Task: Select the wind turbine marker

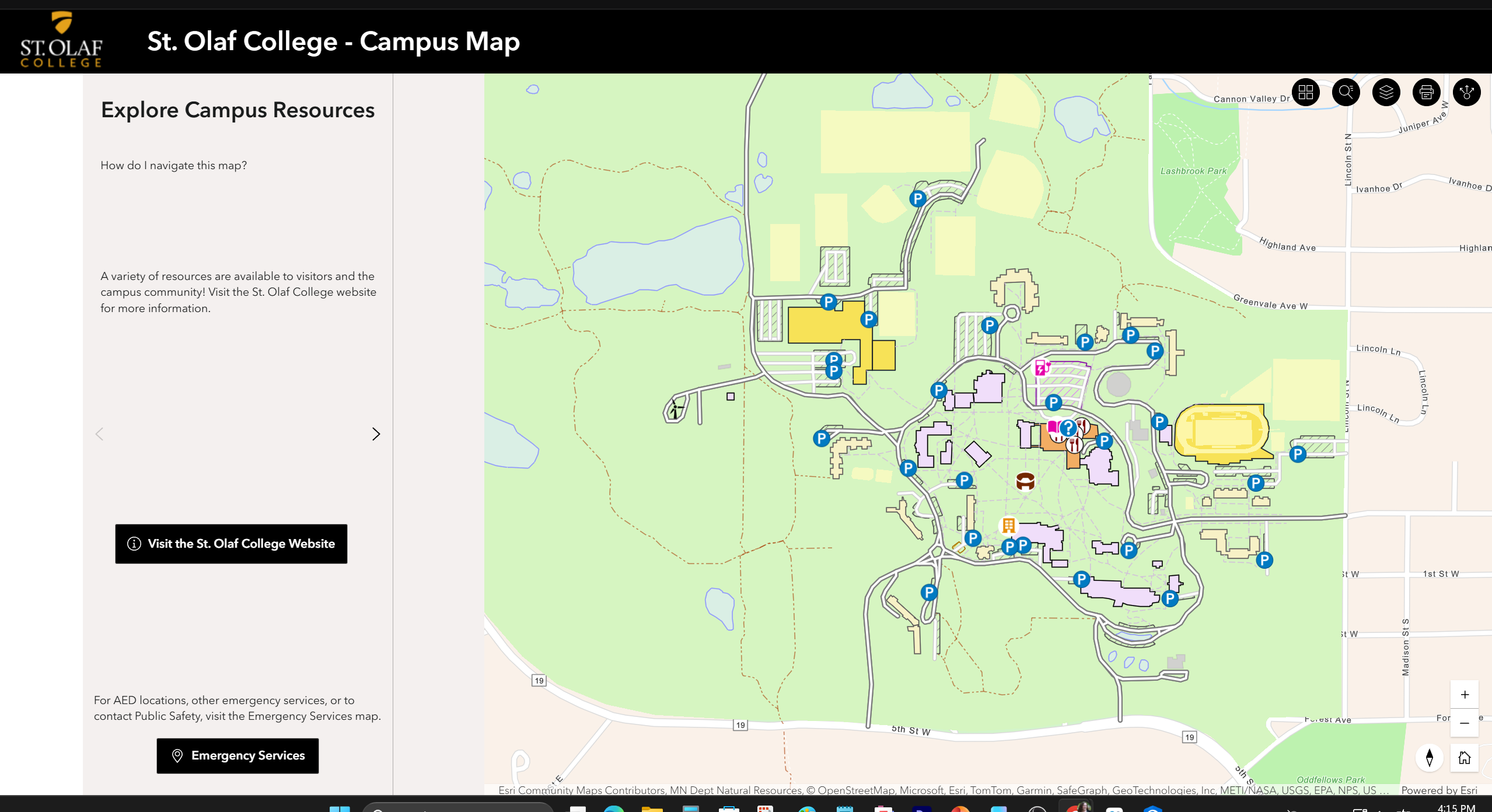Action: point(675,408)
